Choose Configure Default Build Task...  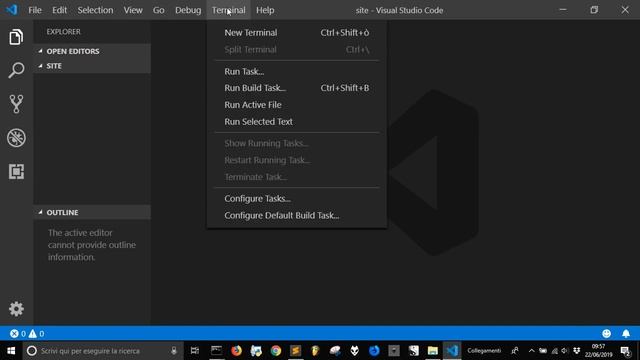[297, 216]
